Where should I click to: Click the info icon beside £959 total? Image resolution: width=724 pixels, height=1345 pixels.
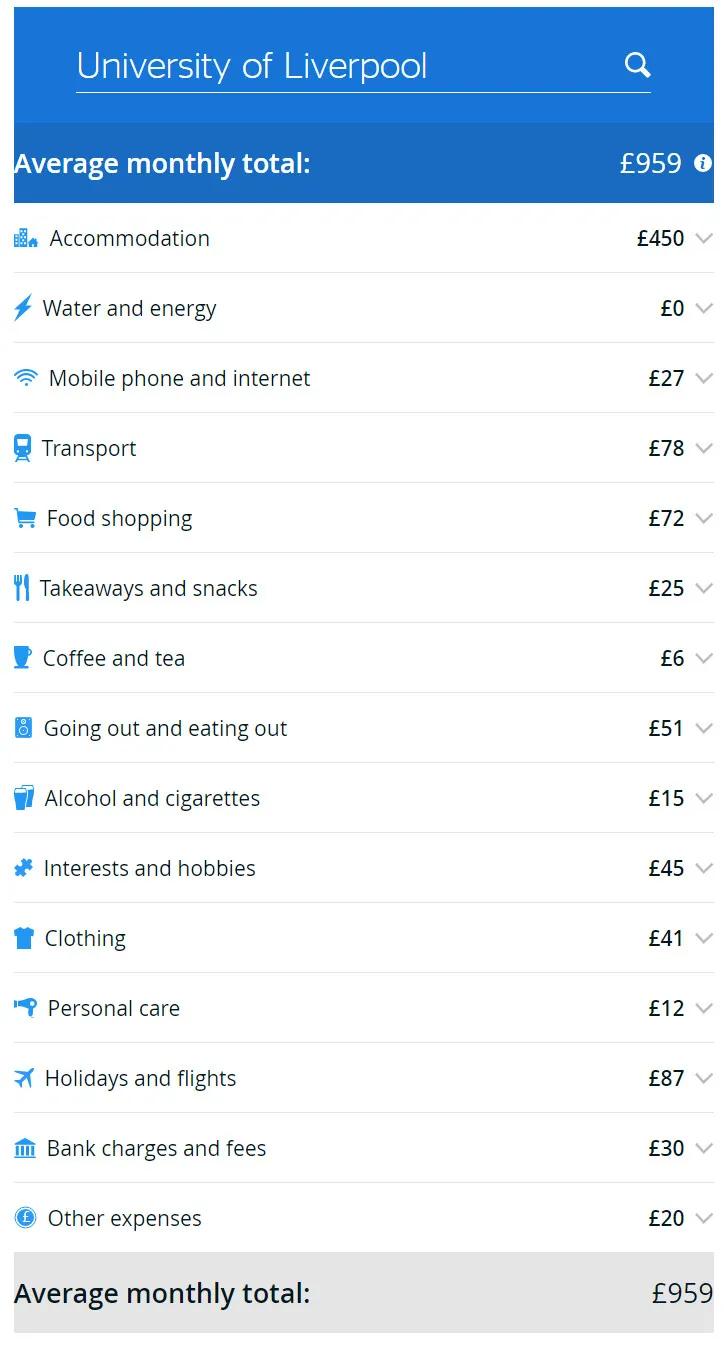click(703, 163)
